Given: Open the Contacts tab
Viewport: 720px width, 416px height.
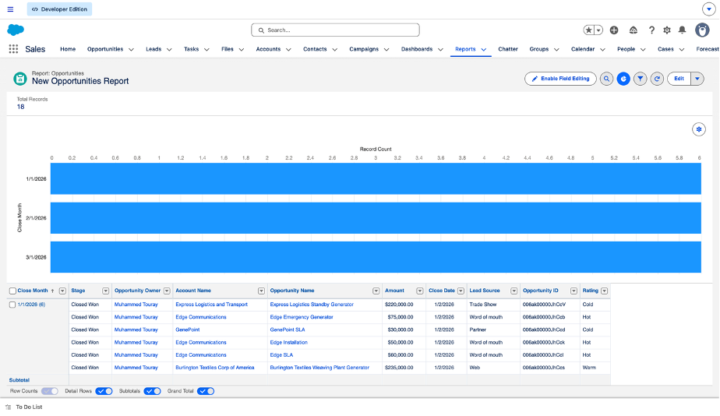Looking at the screenshot, I should (x=315, y=49).
